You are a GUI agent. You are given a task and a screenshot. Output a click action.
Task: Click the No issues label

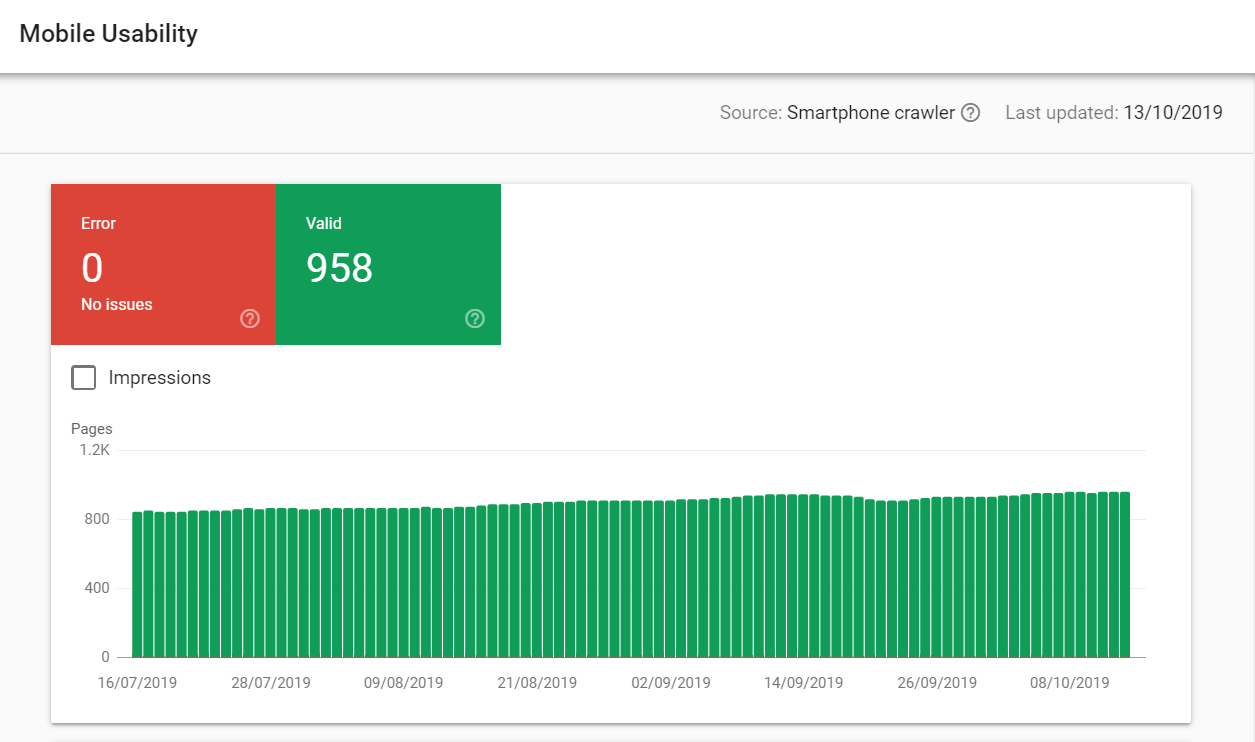117,305
